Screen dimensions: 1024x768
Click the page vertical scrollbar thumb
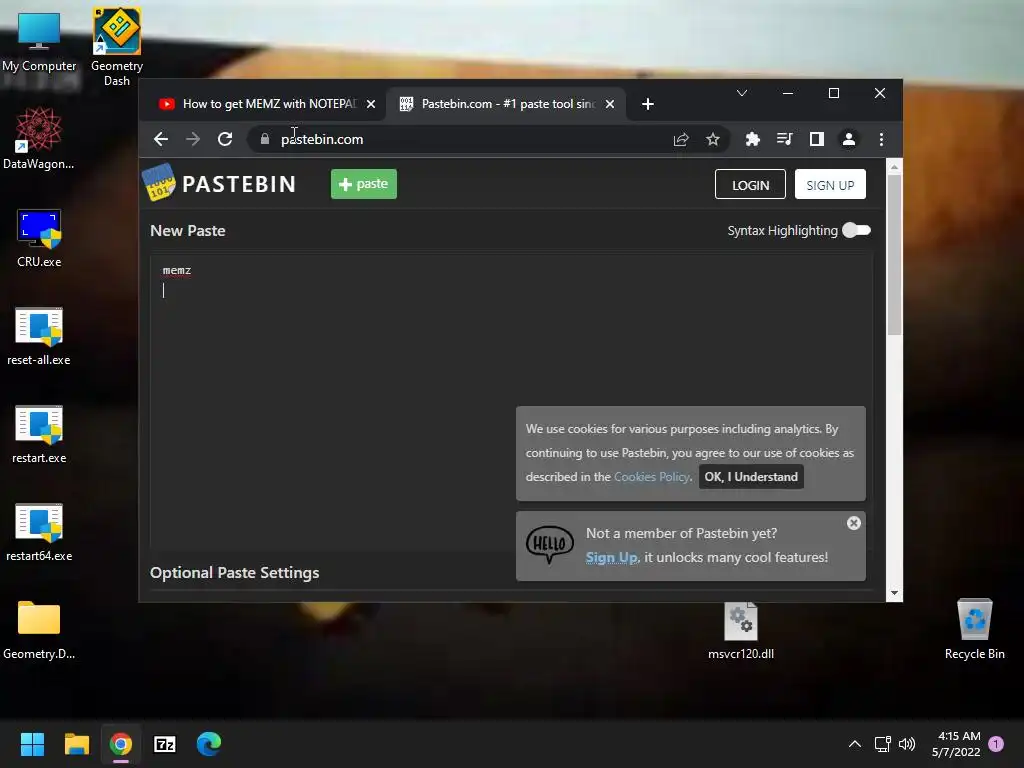coord(894,255)
